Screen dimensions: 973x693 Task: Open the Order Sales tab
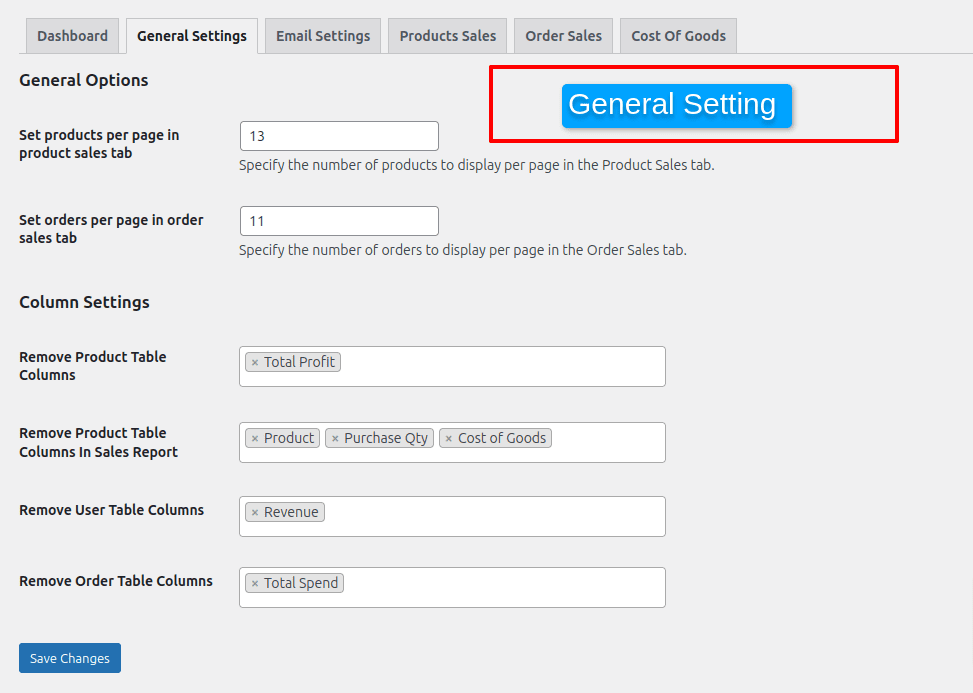click(563, 36)
